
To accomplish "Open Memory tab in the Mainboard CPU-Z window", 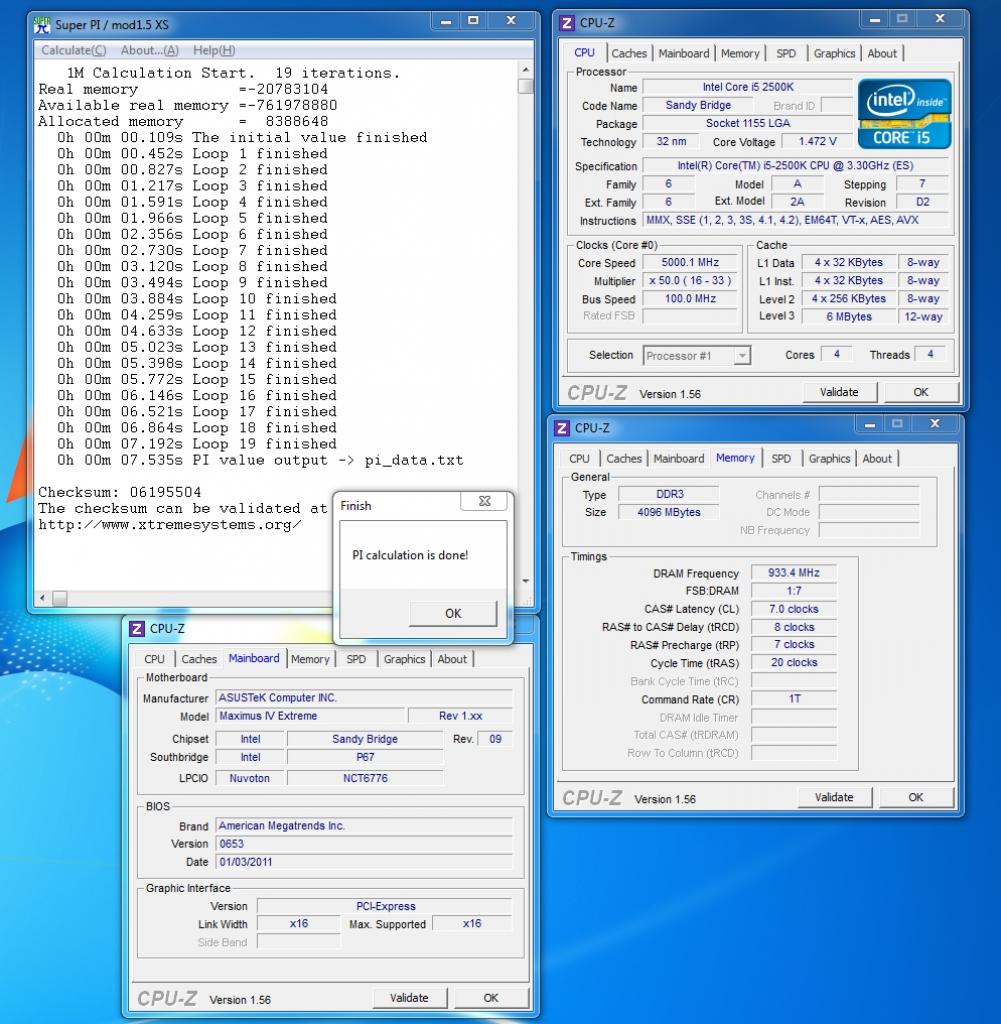I will tap(310, 659).
